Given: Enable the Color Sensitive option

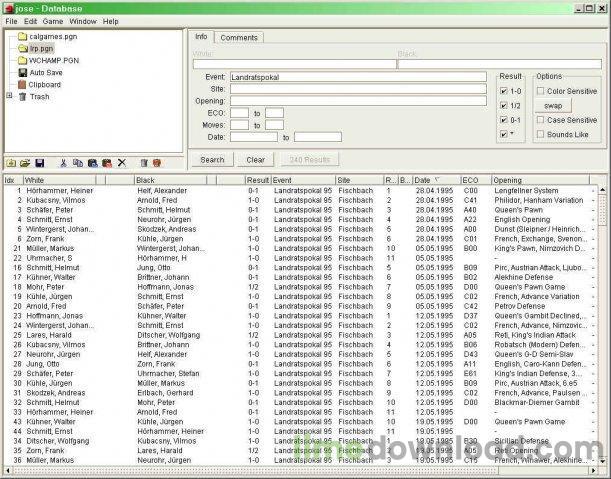Looking at the screenshot, I should point(540,91).
